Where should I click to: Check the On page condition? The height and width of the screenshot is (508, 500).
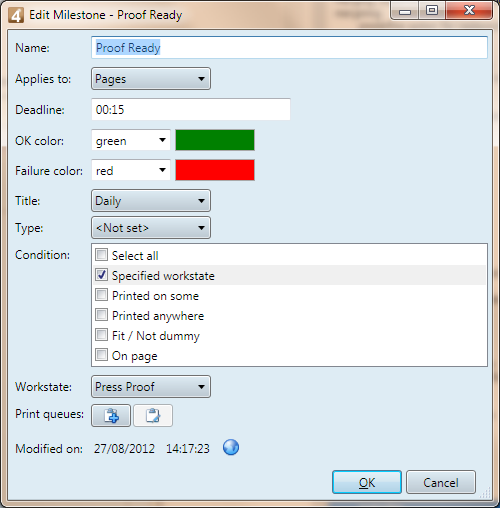(101, 355)
